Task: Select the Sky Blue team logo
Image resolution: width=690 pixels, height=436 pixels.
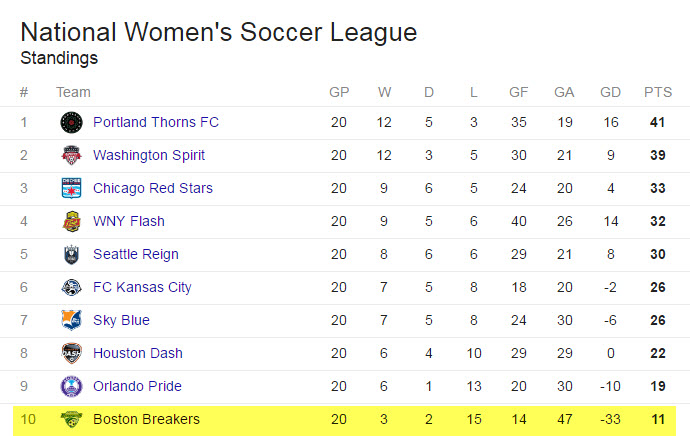Action: point(71,320)
